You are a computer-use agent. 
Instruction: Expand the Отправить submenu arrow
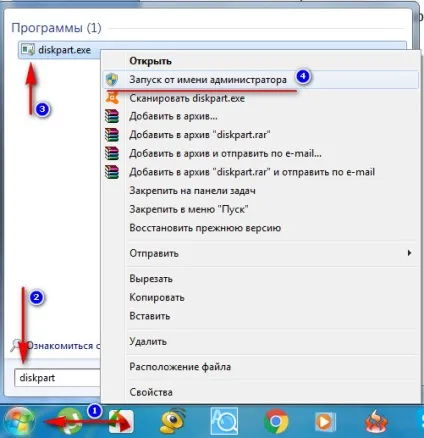[x=409, y=253]
